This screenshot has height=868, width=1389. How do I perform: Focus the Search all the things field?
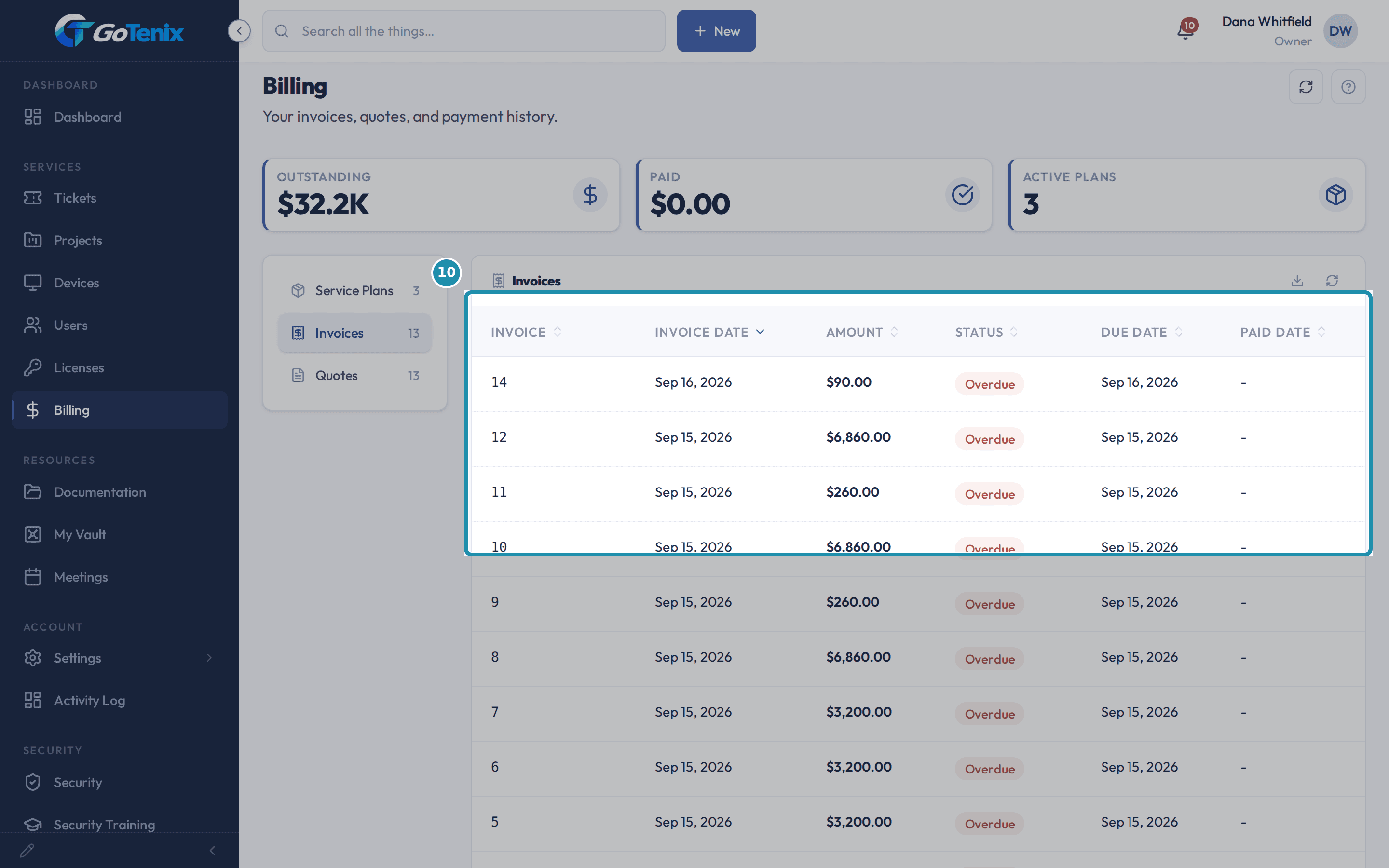tap(464, 31)
